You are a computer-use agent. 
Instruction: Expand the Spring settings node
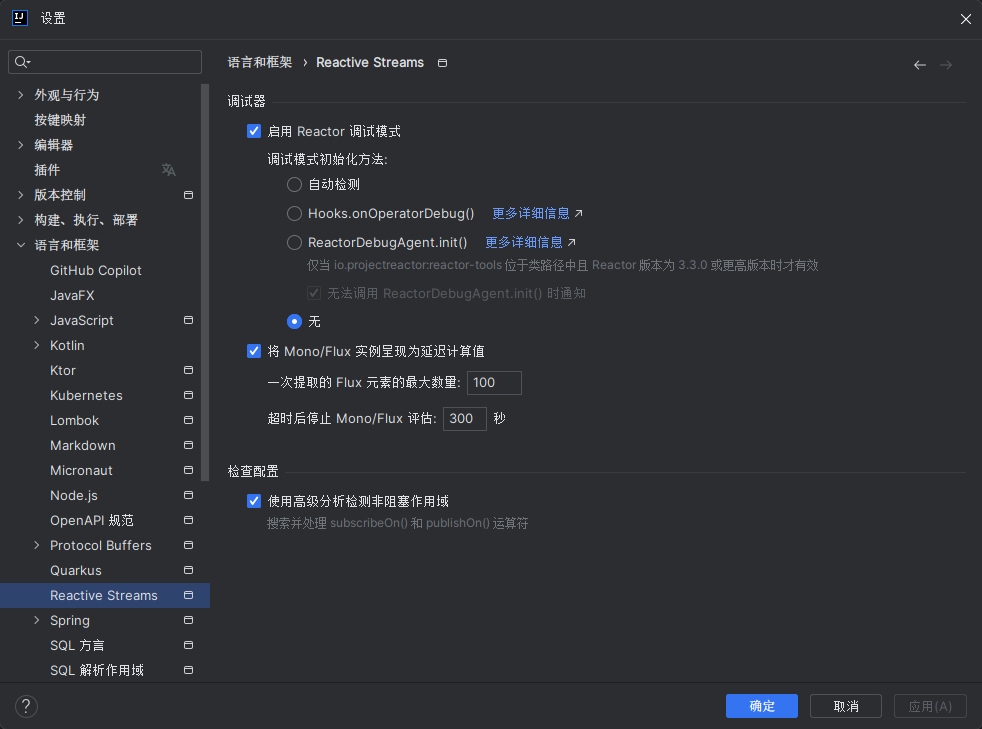tap(37, 621)
